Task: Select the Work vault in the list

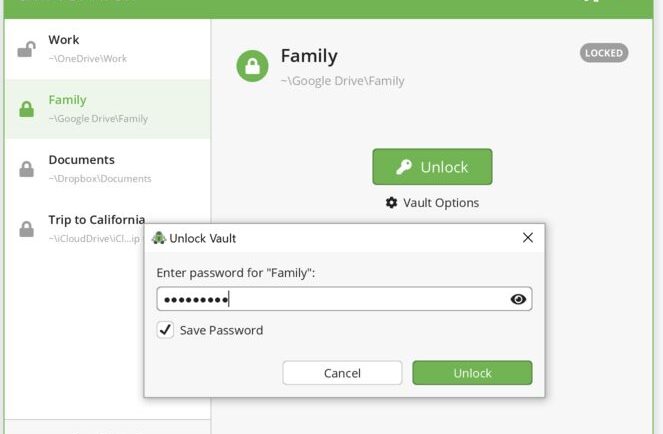Action: 107,49
